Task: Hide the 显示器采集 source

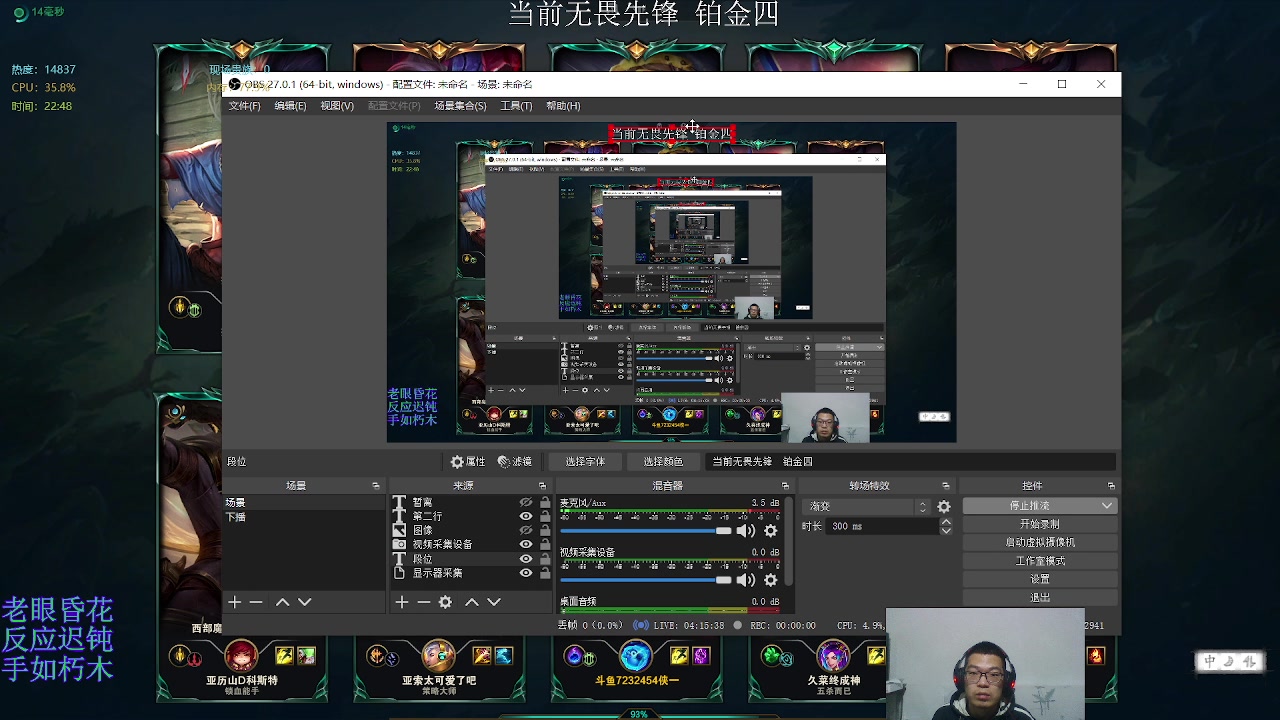Action: click(x=526, y=573)
